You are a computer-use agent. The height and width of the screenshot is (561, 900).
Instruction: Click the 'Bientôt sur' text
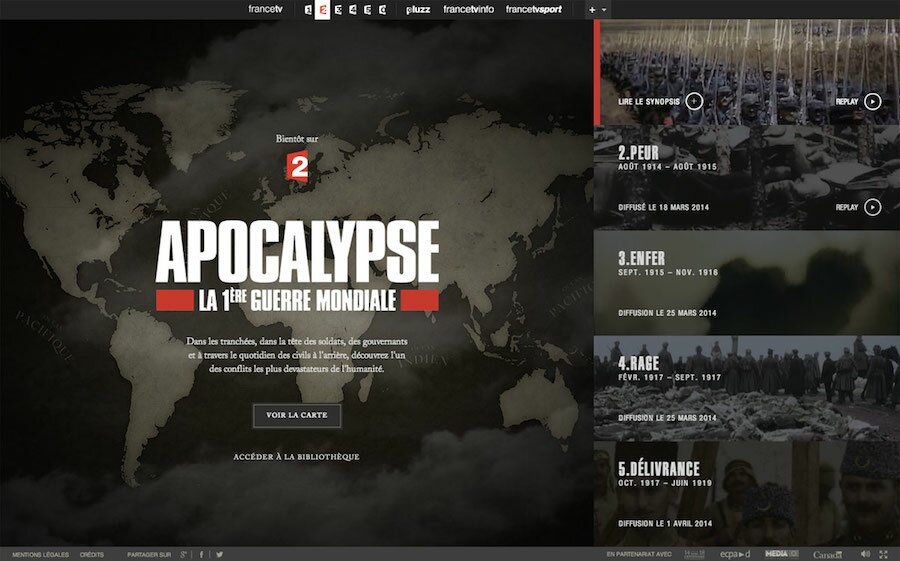click(x=297, y=139)
